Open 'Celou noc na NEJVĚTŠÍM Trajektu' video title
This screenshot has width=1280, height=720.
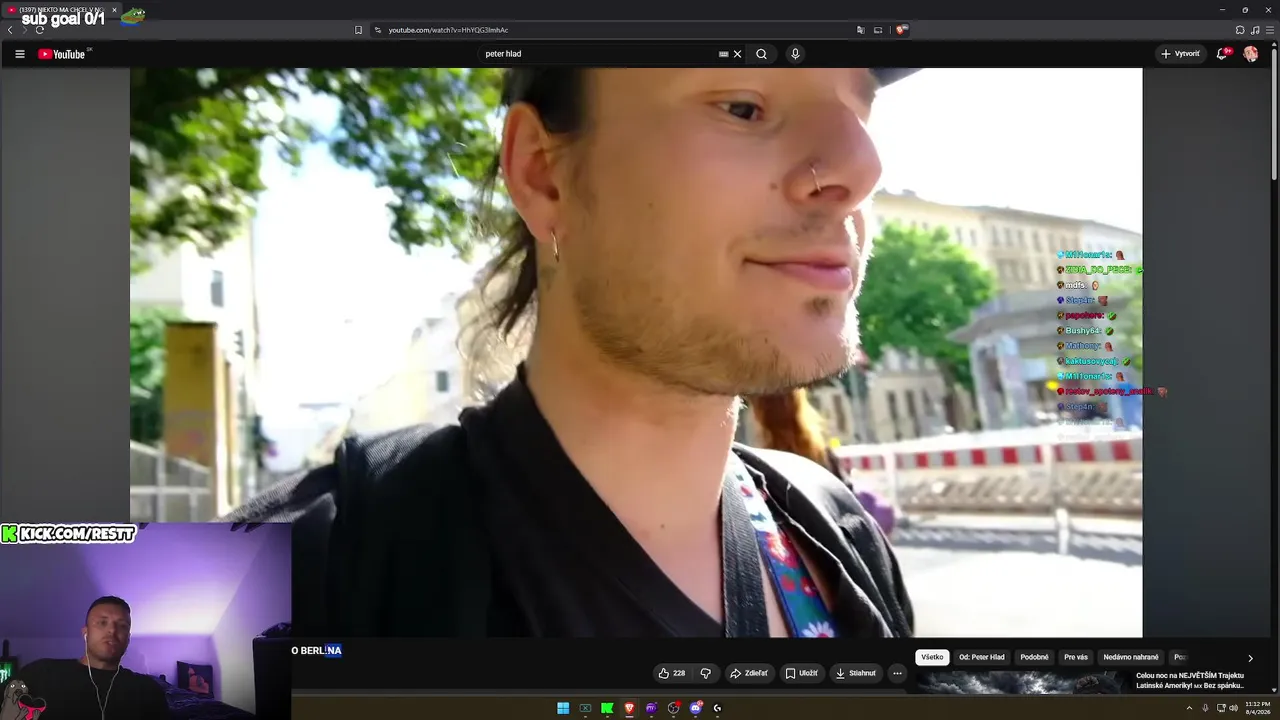(1190, 680)
